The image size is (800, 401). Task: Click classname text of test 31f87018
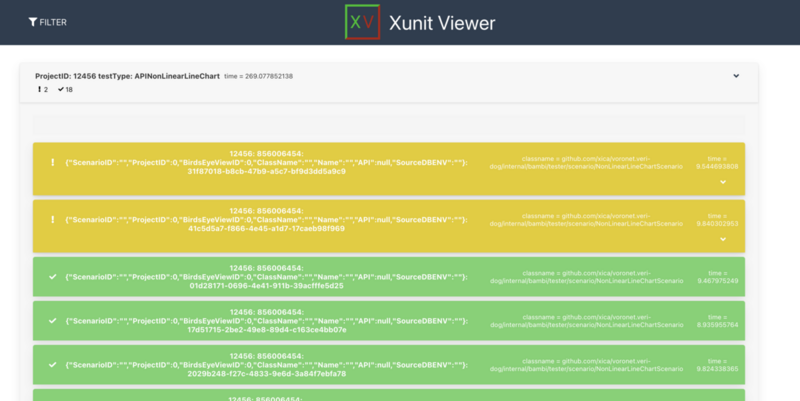[586, 162]
